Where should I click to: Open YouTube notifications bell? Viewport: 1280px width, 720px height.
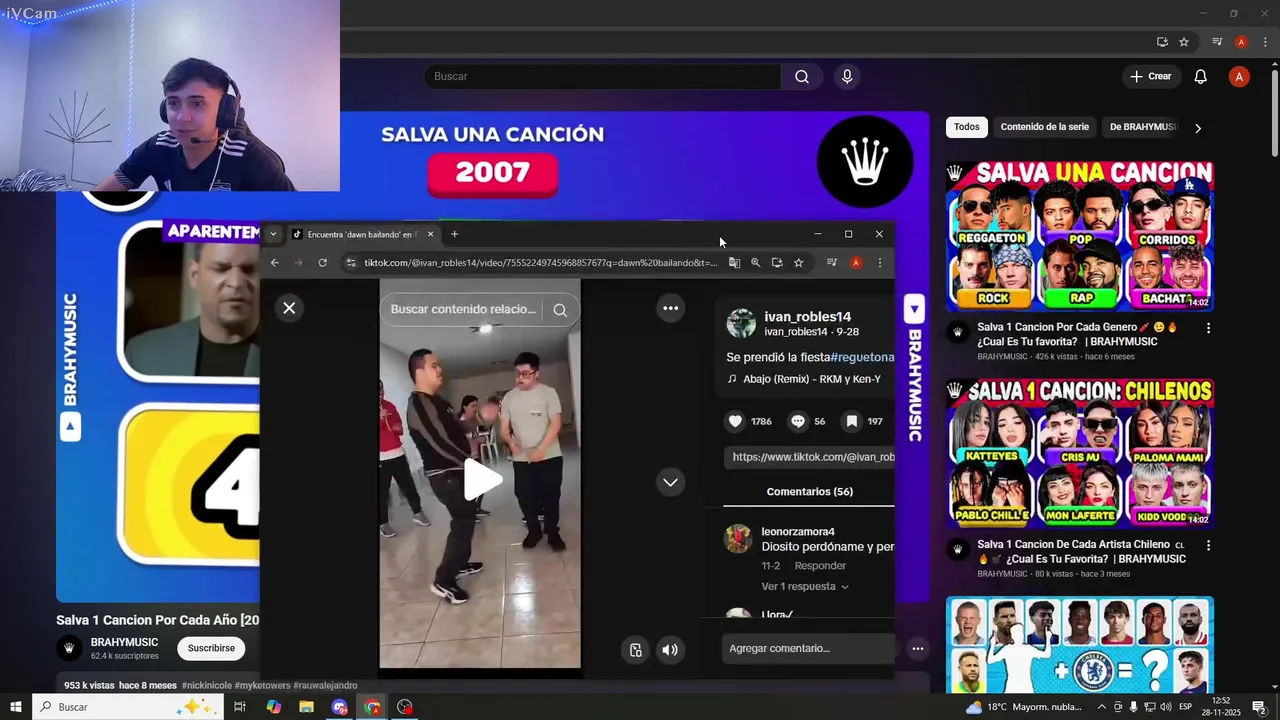coord(1201,77)
